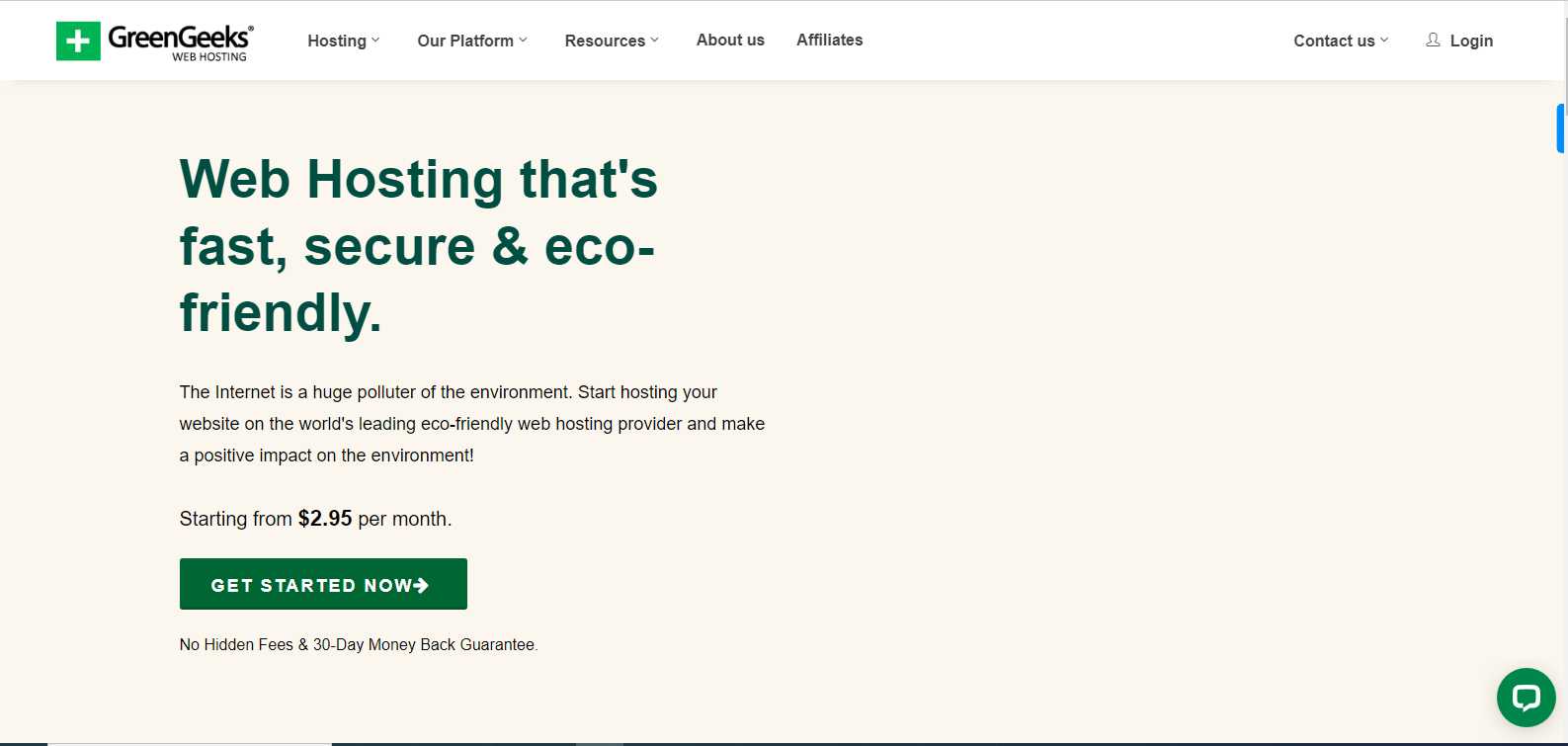This screenshot has height=746, width=1568.
Task: Click the "The Internet is a huge polluter" paragraph
Action: coord(472,424)
